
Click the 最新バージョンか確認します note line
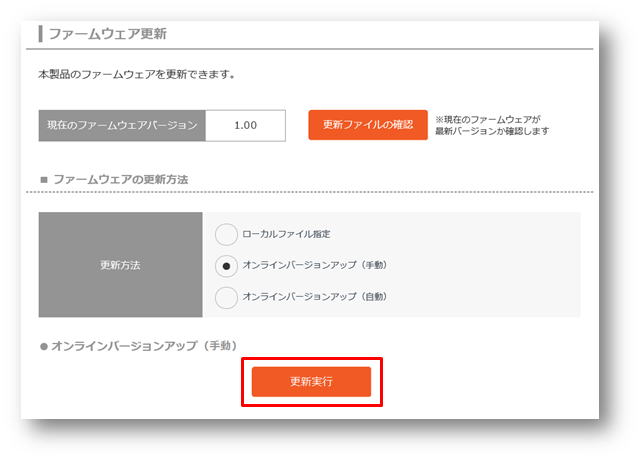click(x=492, y=131)
